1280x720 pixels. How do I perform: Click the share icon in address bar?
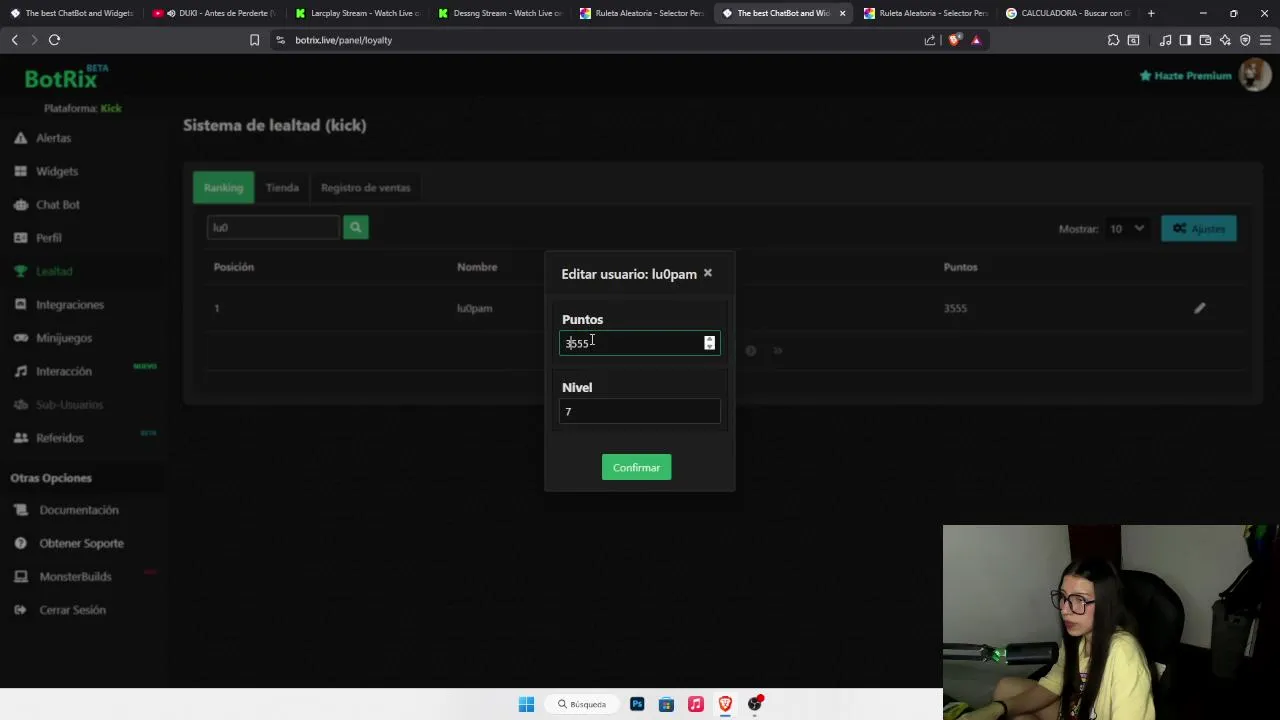[930, 40]
